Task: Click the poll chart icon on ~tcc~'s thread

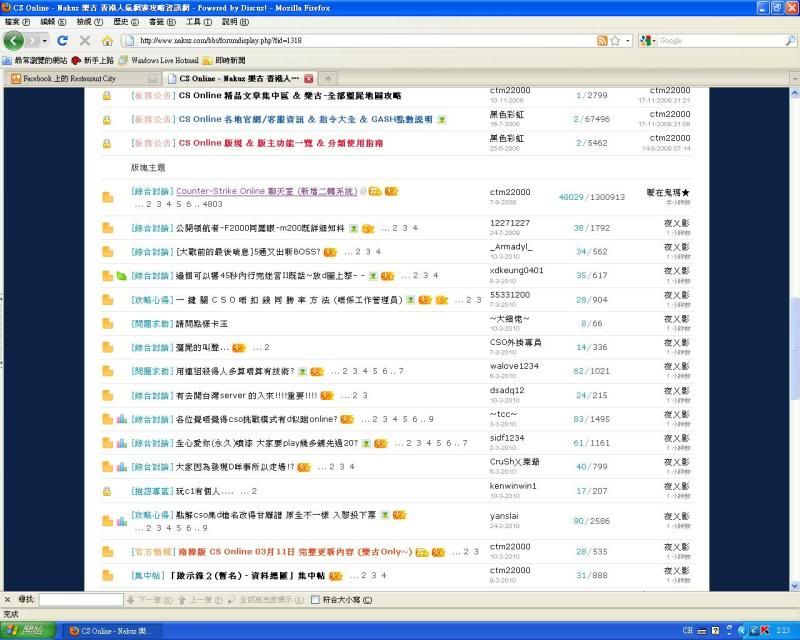Action: [121, 419]
